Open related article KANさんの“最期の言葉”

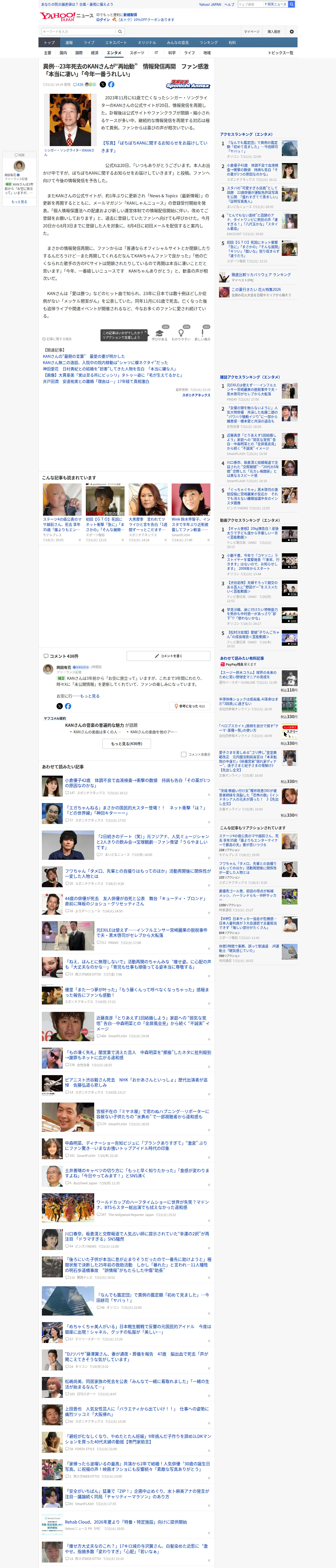point(84,357)
